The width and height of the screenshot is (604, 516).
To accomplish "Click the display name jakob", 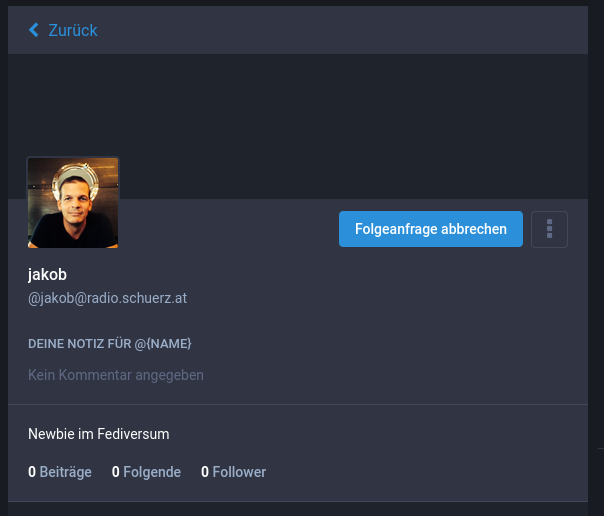I will [47, 275].
